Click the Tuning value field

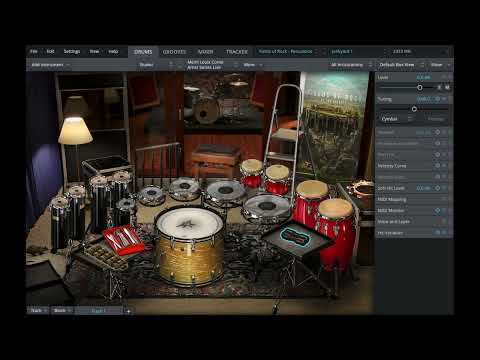point(424,99)
